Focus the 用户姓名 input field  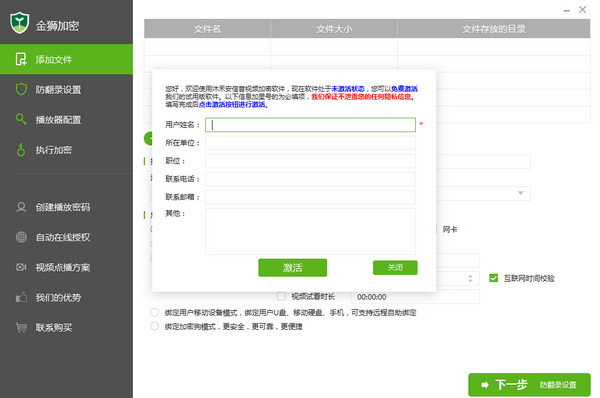[310, 125]
